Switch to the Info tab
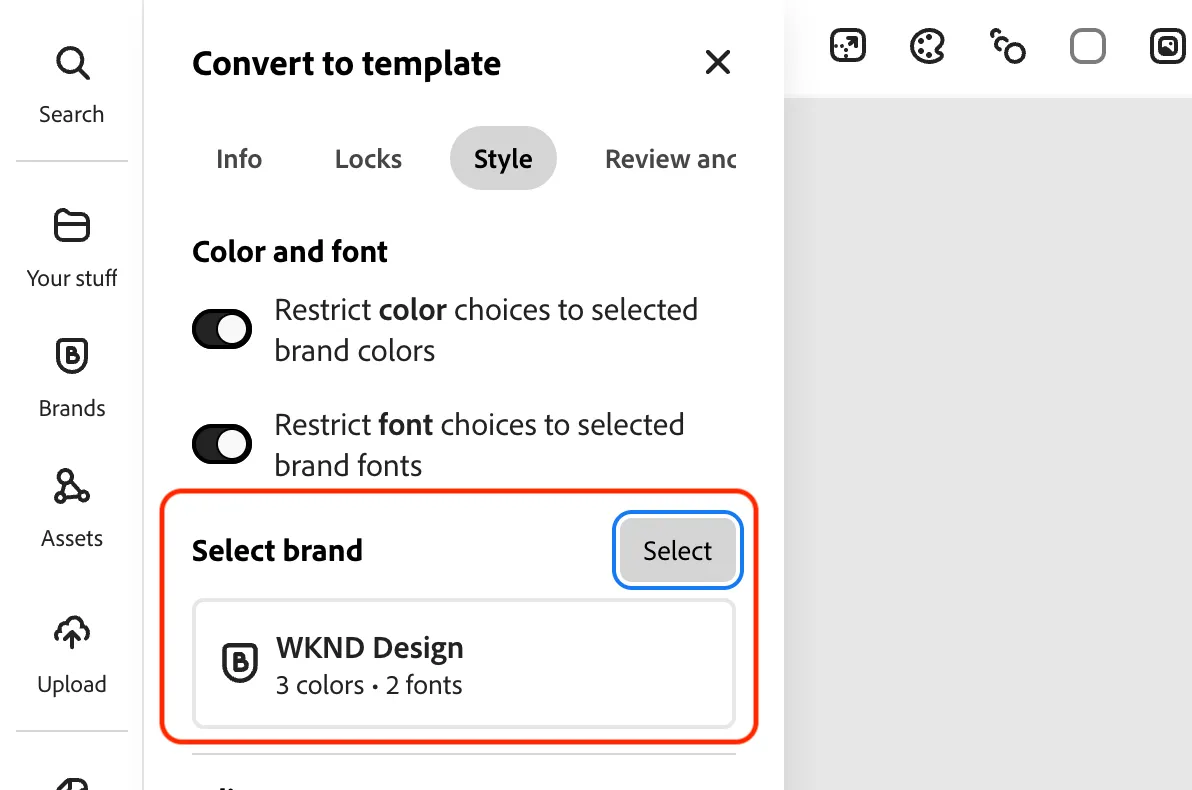 239,159
